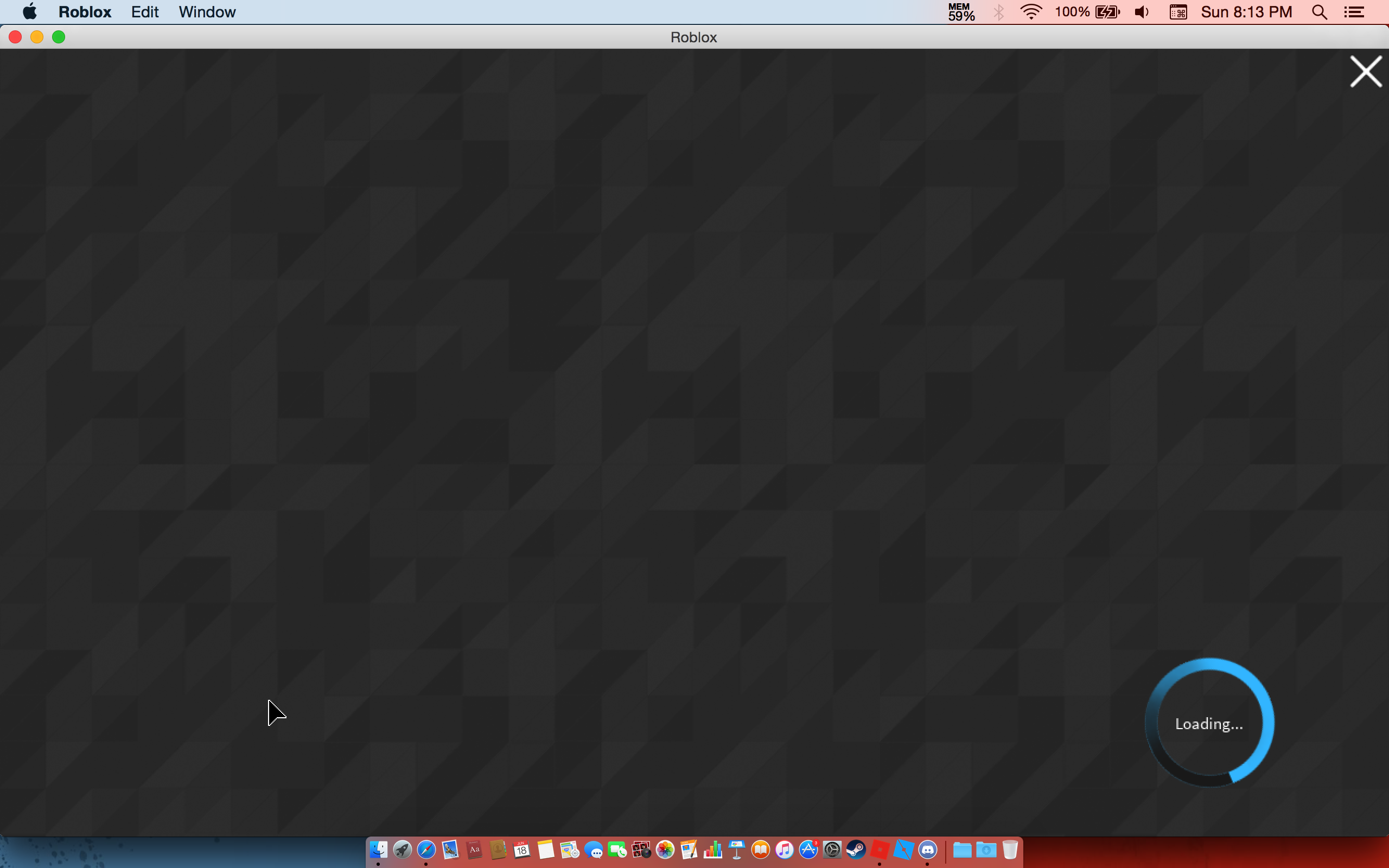Open the Roblox application menu
This screenshot has width=1389, height=868.
pyautogui.click(x=85, y=12)
